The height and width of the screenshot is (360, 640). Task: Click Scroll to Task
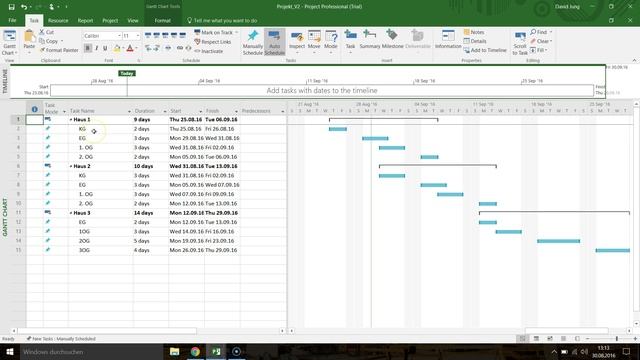[x=520, y=43]
